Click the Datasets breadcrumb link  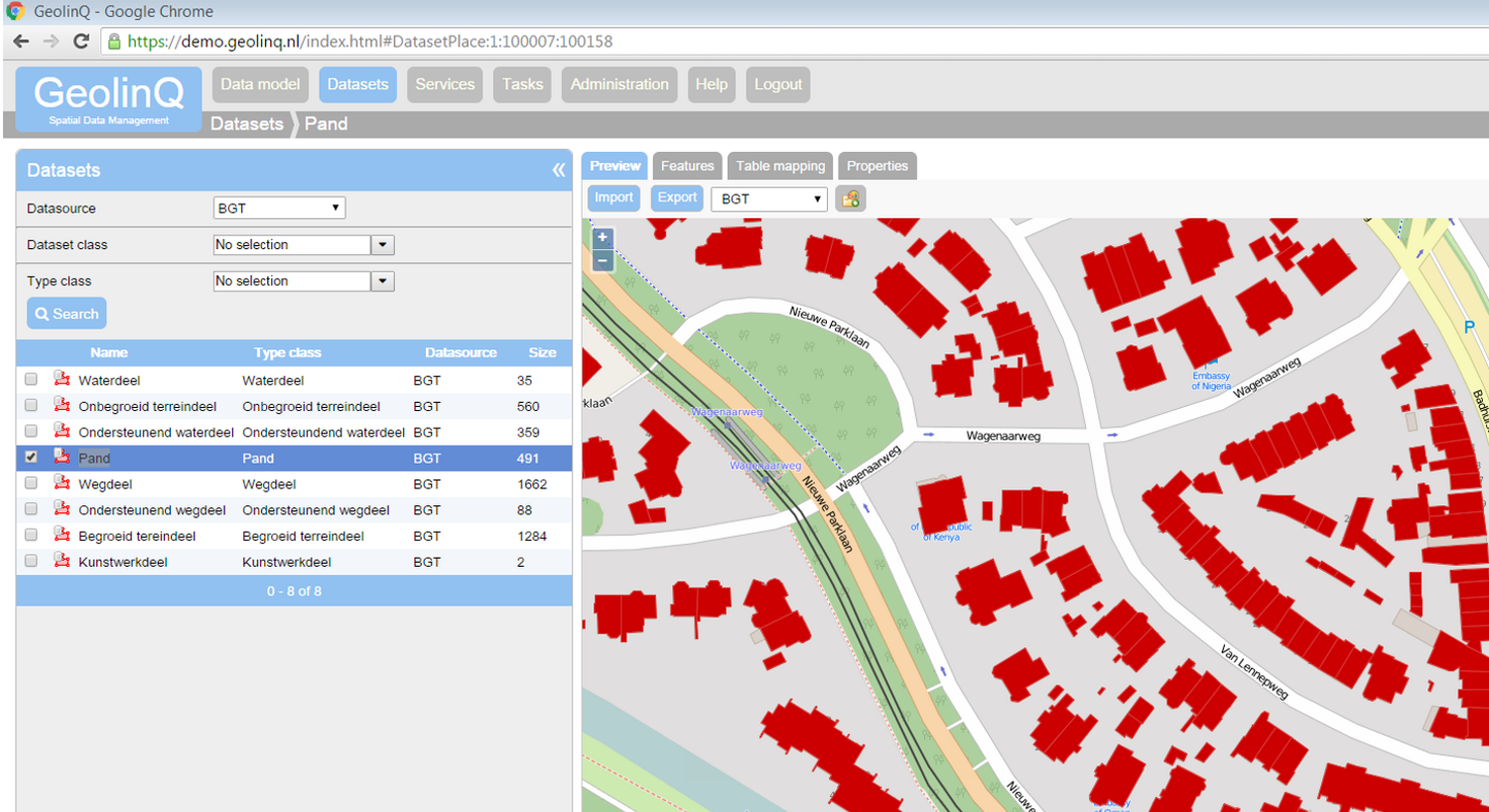(x=246, y=124)
